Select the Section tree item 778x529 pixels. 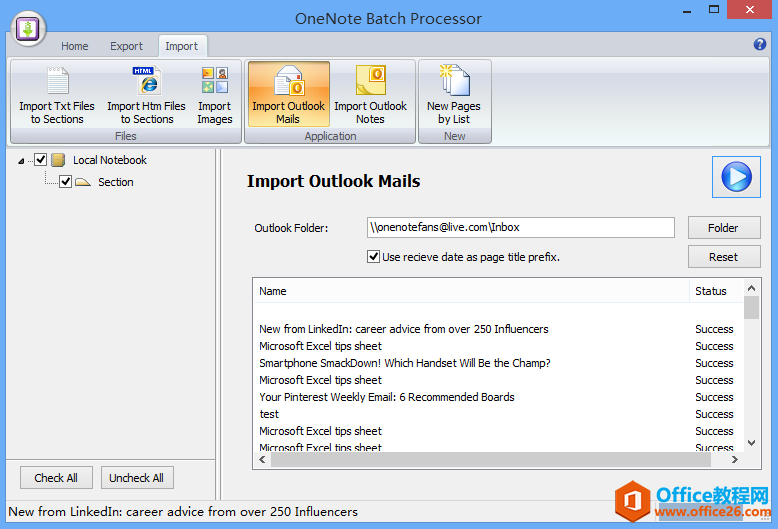click(116, 182)
